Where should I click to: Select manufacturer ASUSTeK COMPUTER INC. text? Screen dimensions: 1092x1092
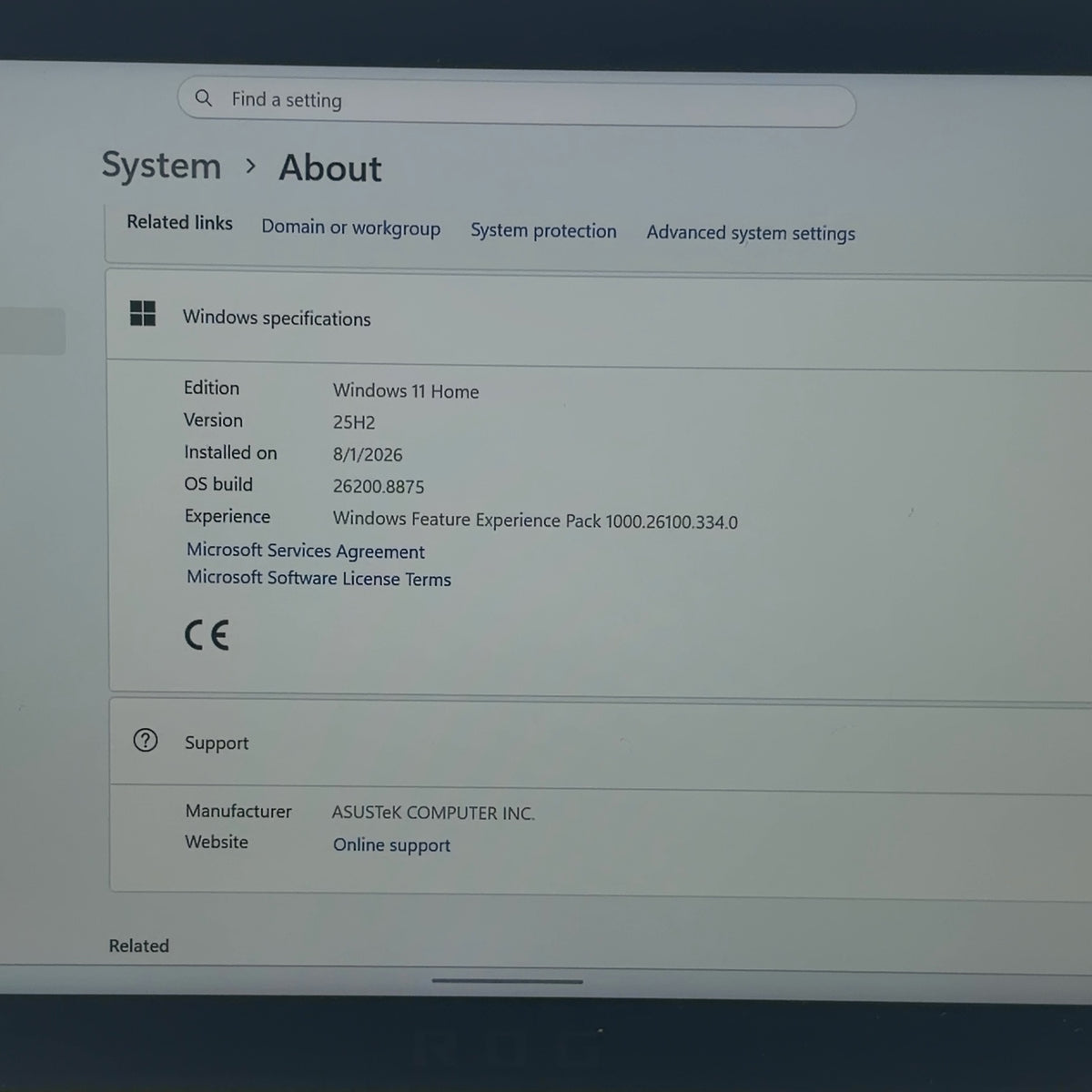pos(433,813)
